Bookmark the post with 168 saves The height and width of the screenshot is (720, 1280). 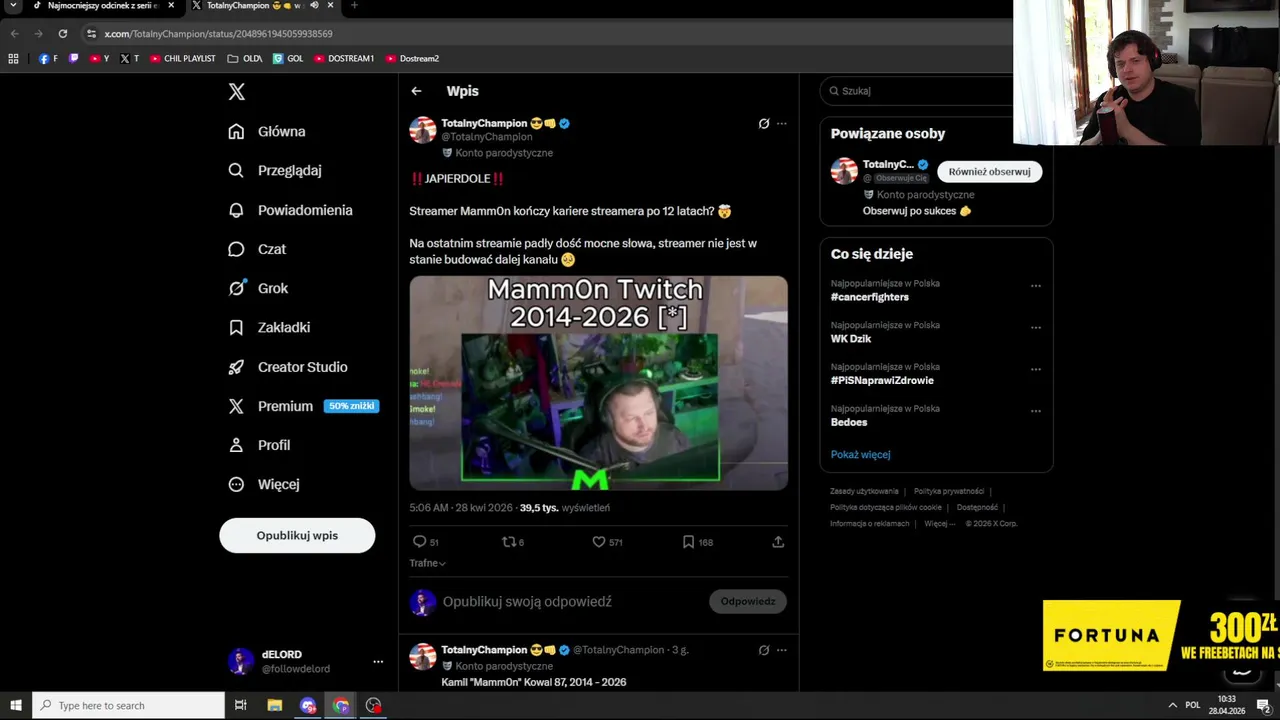click(688, 542)
